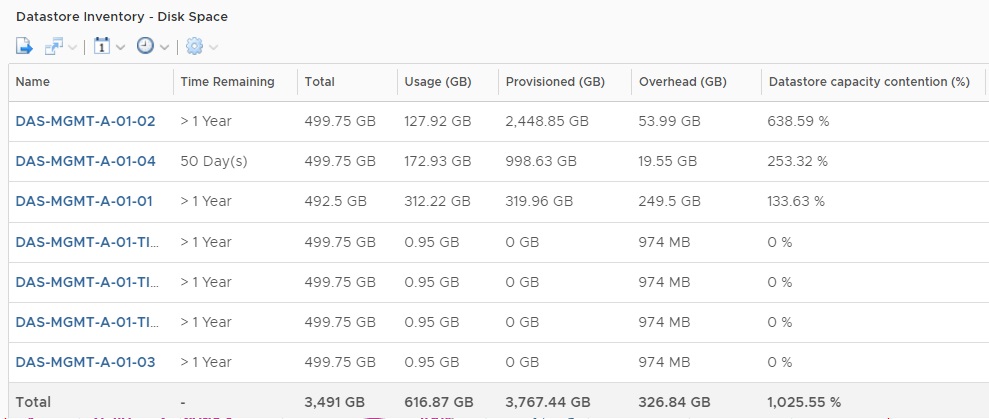Expand dropdown arrow next to clock icon
Viewport: 989px width, 419px height.
tap(164, 47)
